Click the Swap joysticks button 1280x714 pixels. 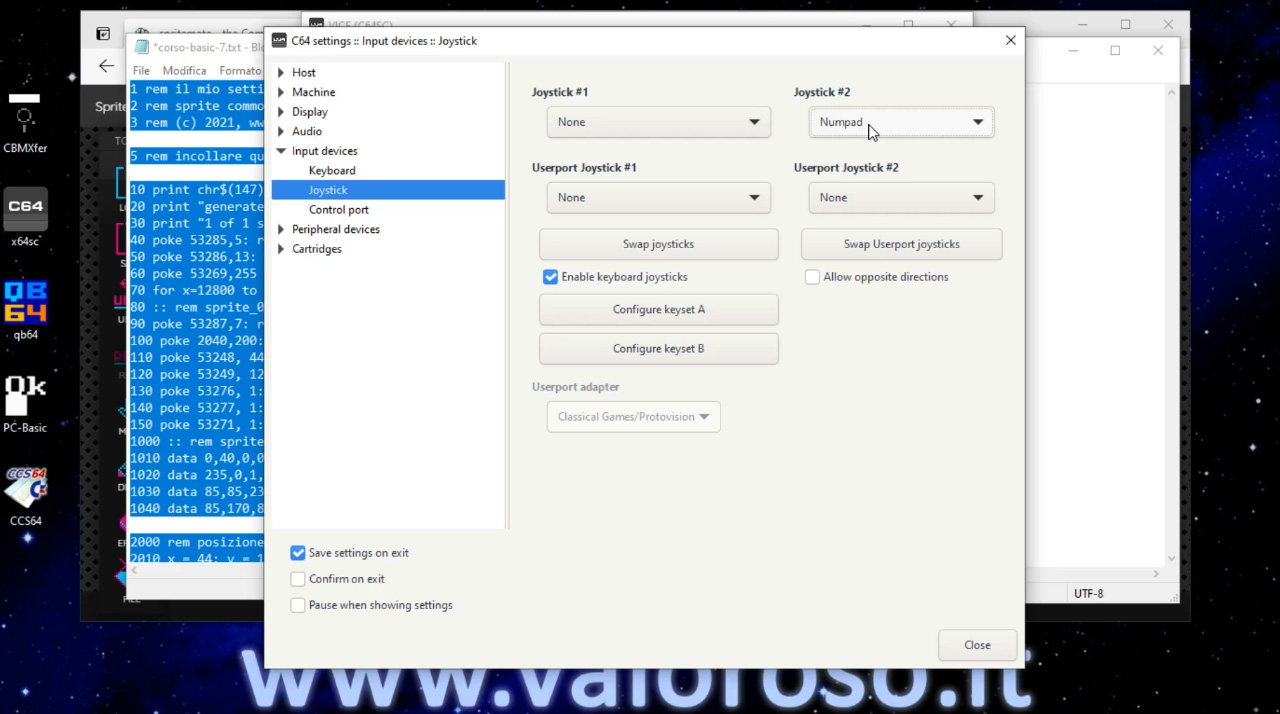click(x=658, y=244)
